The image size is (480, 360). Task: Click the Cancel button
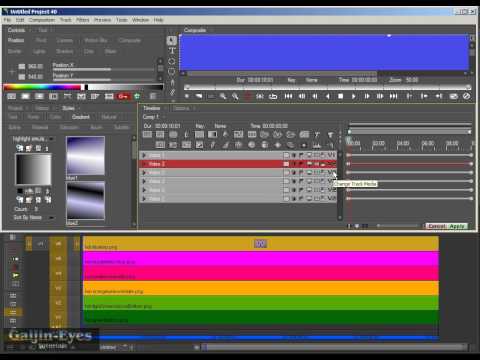[x=437, y=226]
